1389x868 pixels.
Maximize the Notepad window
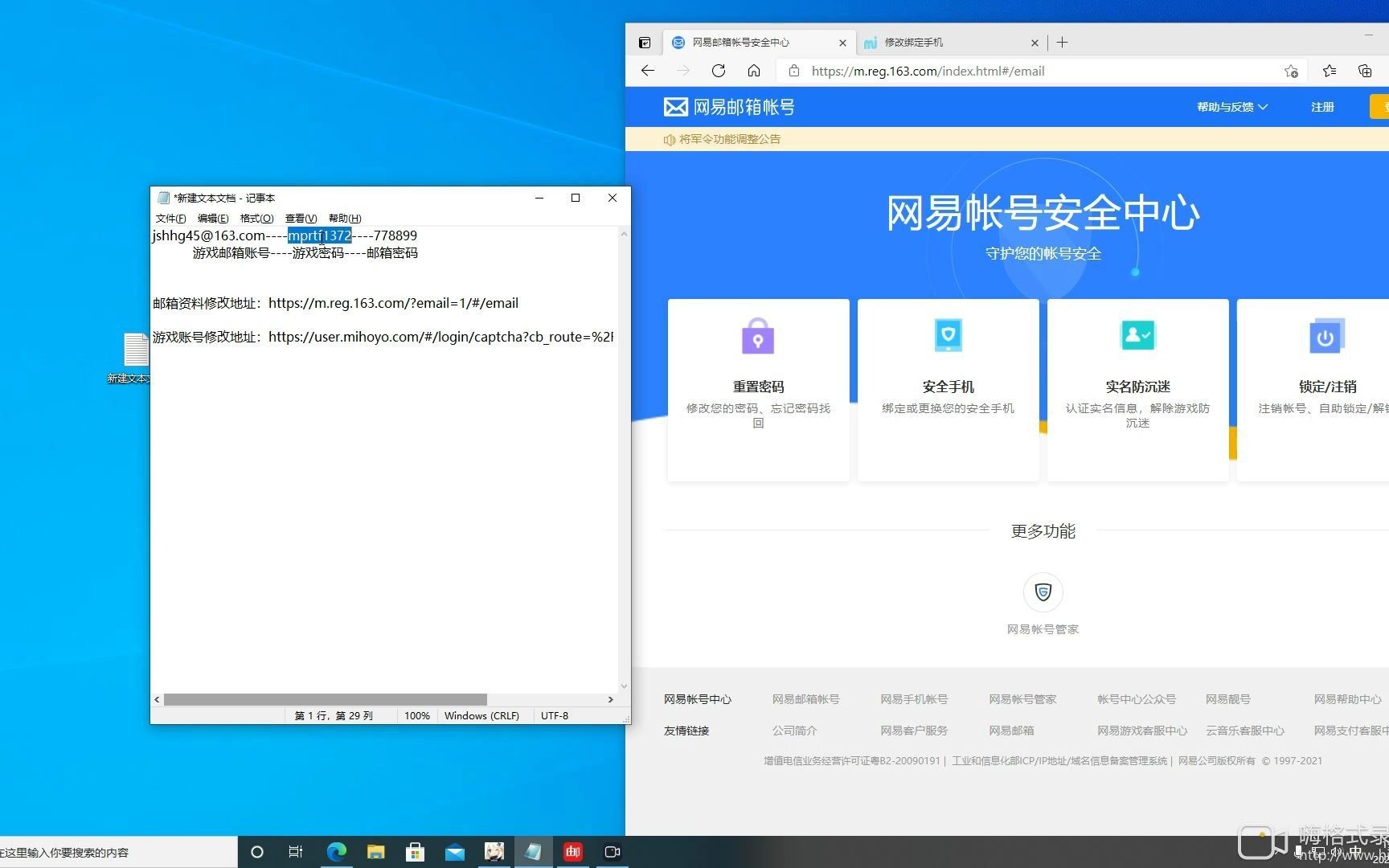tap(576, 198)
